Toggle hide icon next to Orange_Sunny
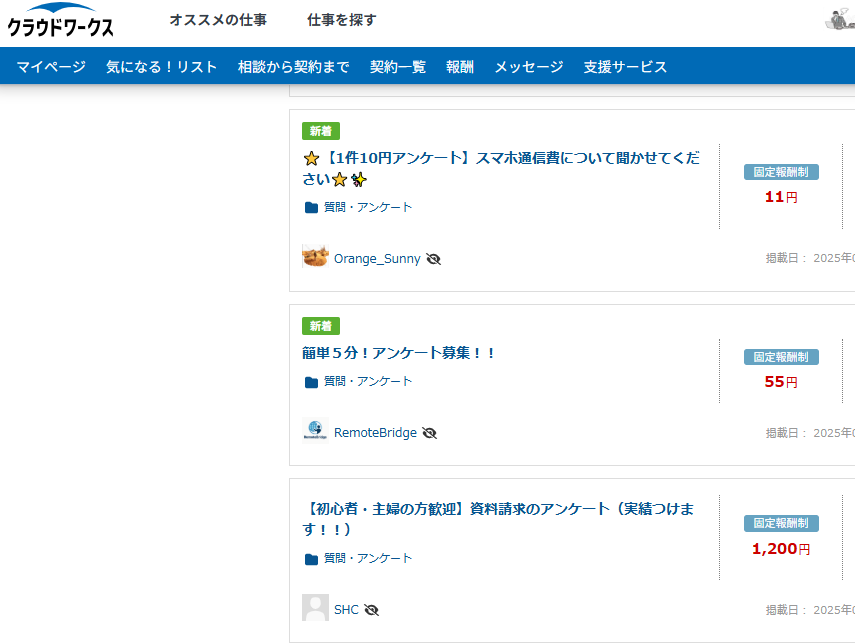855x643 pixels. coord(433,259)
